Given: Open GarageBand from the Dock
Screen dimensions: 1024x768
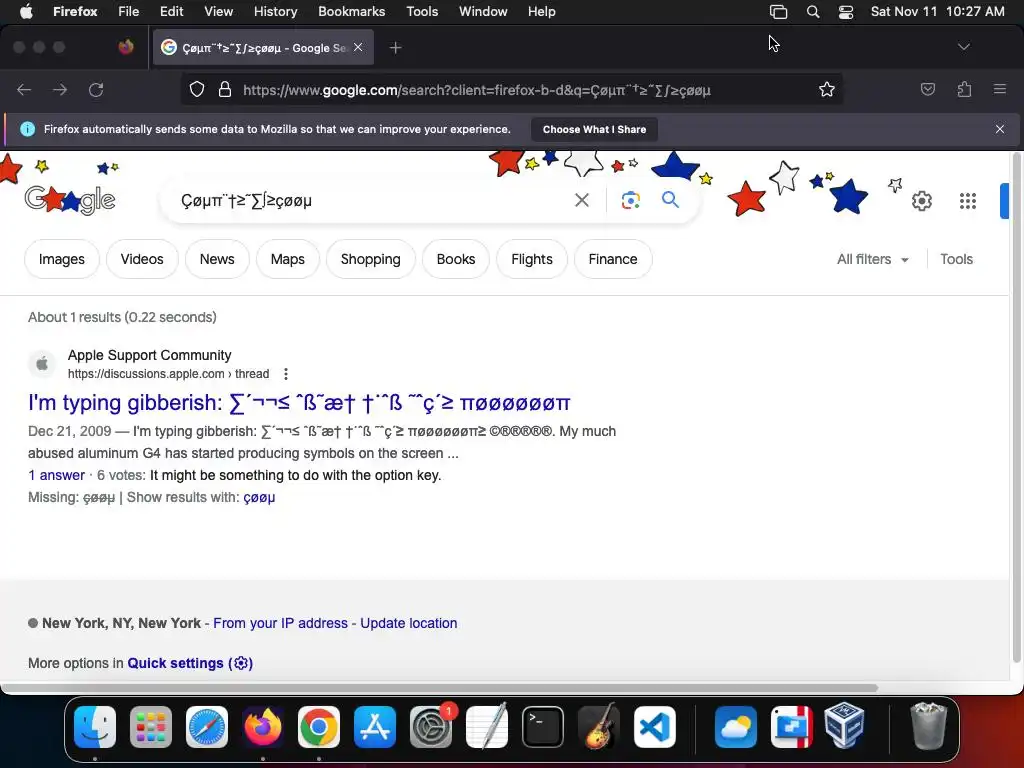Looking at the screenshot, I should point(599,726).
